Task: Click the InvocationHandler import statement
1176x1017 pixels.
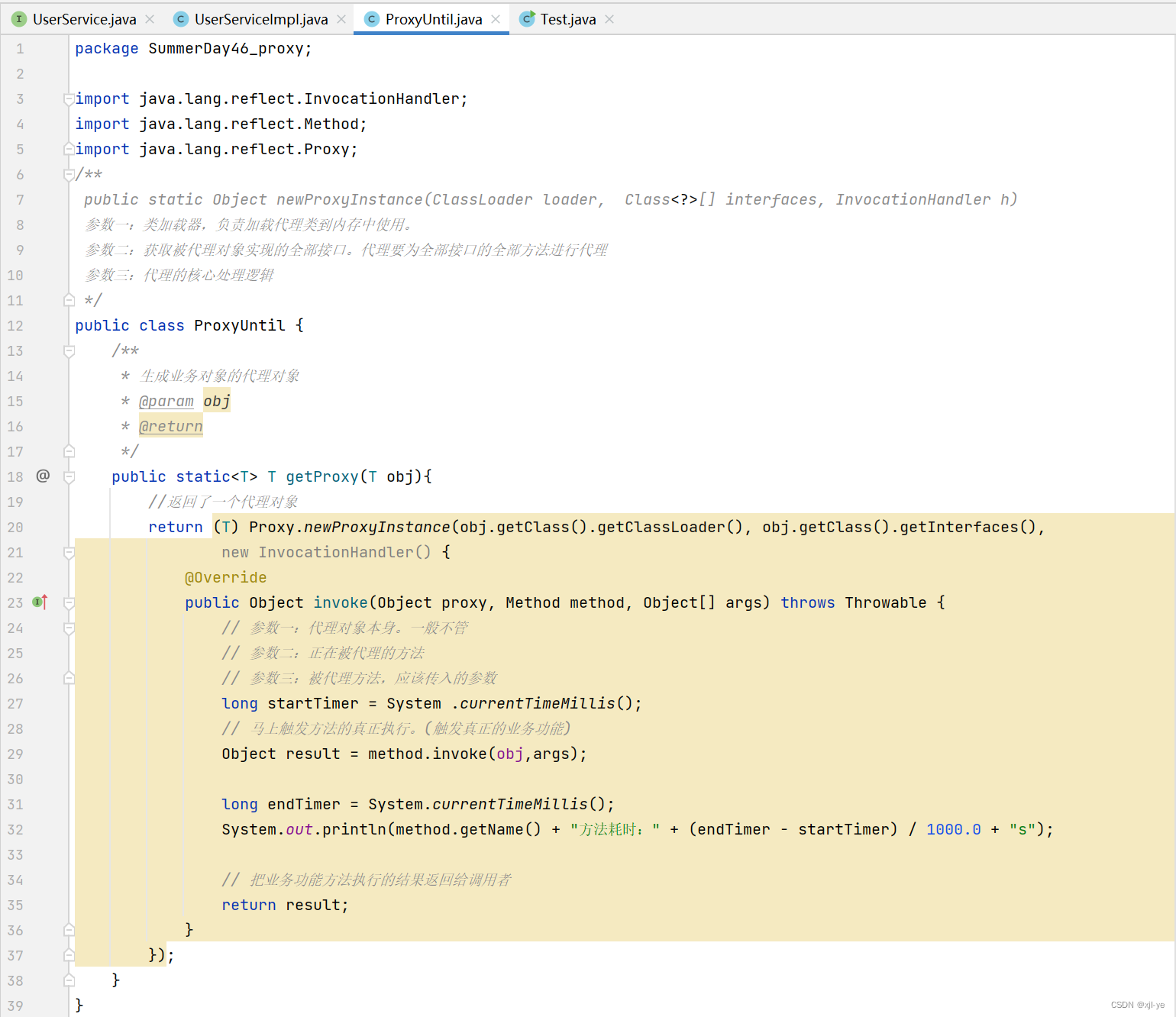Action: [x=271, y=98]
